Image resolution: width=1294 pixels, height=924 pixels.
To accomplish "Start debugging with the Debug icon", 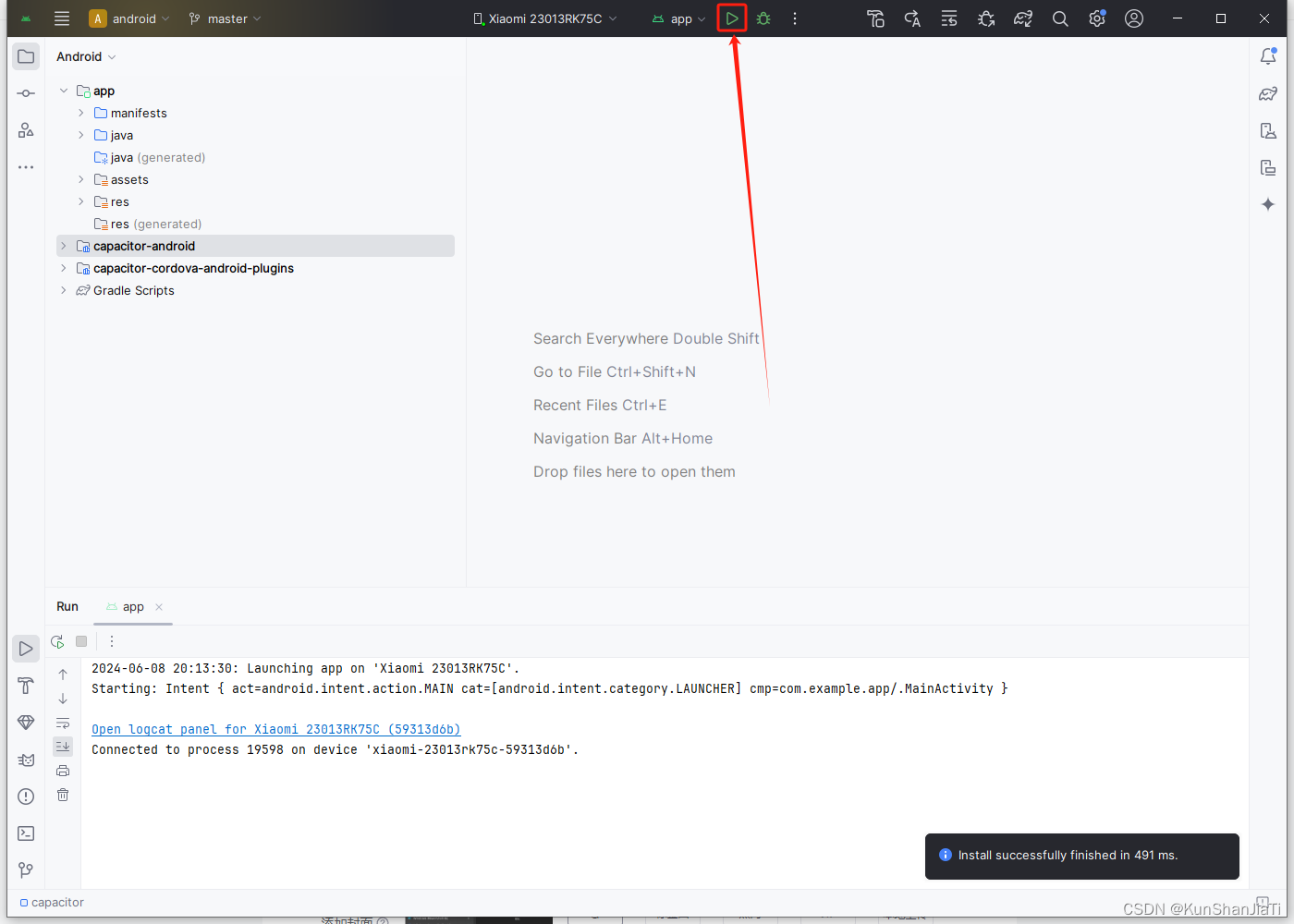I will (763, 18).
